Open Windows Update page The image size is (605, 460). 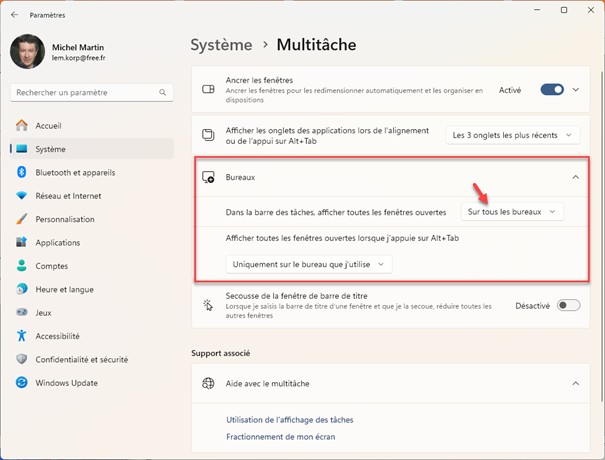pyautogui.click(x=68, y=382)
